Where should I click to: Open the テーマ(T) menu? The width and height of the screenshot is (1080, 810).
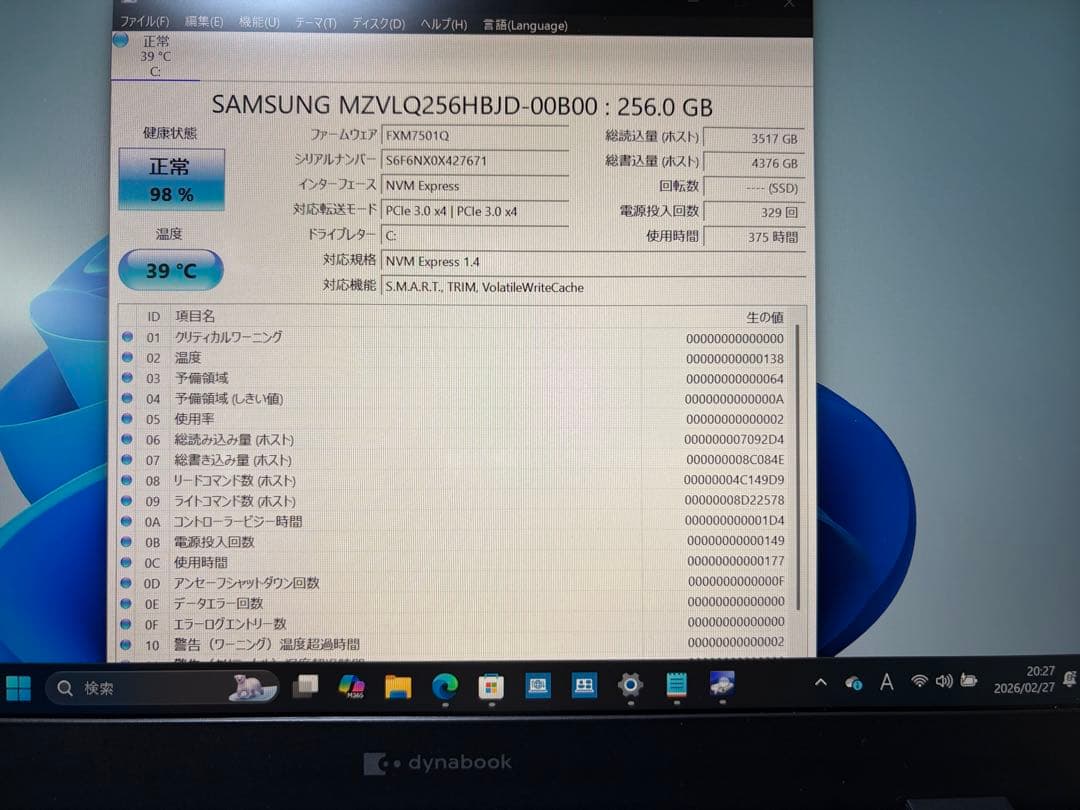[x=315, y=23]
